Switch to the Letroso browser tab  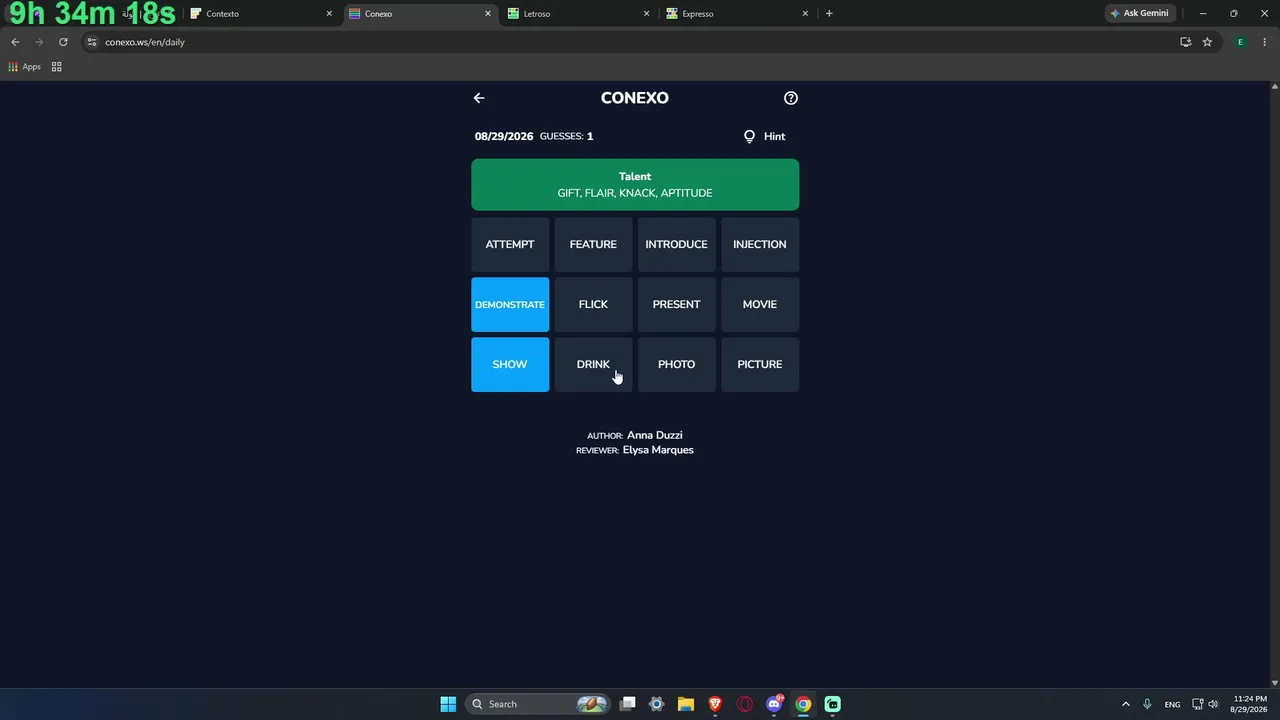[x=578, y=14]
